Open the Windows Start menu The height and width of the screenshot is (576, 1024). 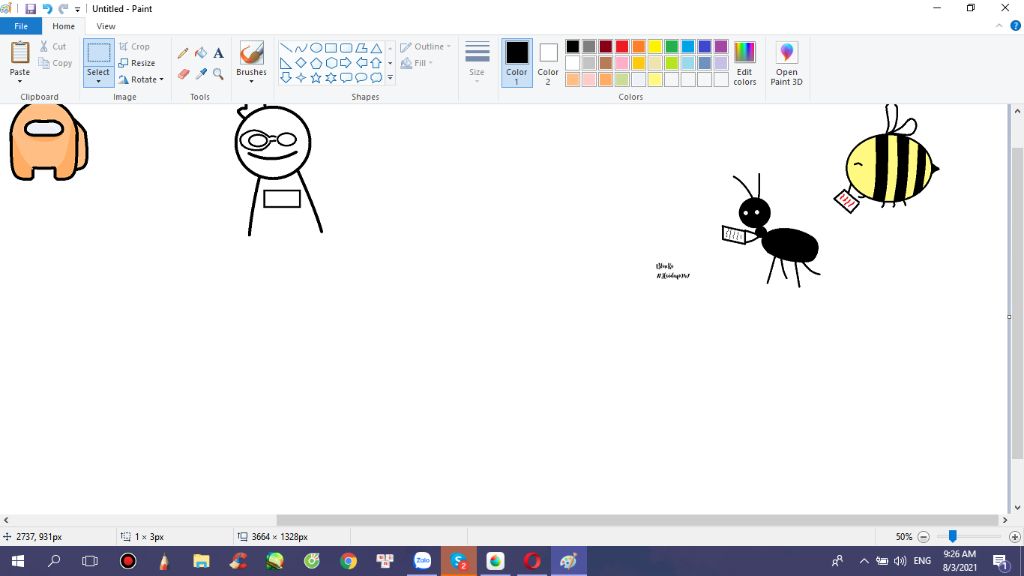click(18, 561)
